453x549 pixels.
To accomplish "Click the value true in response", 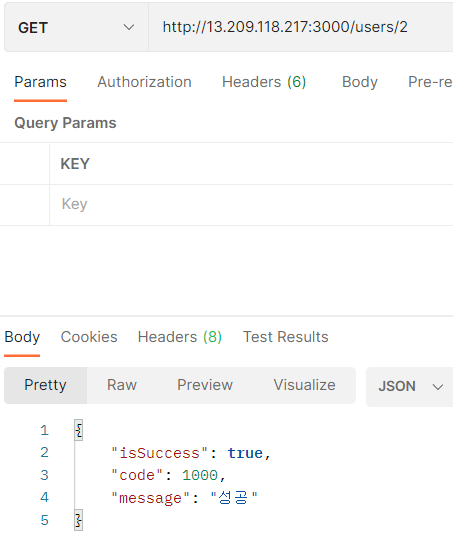I will (x=245, y=453).
